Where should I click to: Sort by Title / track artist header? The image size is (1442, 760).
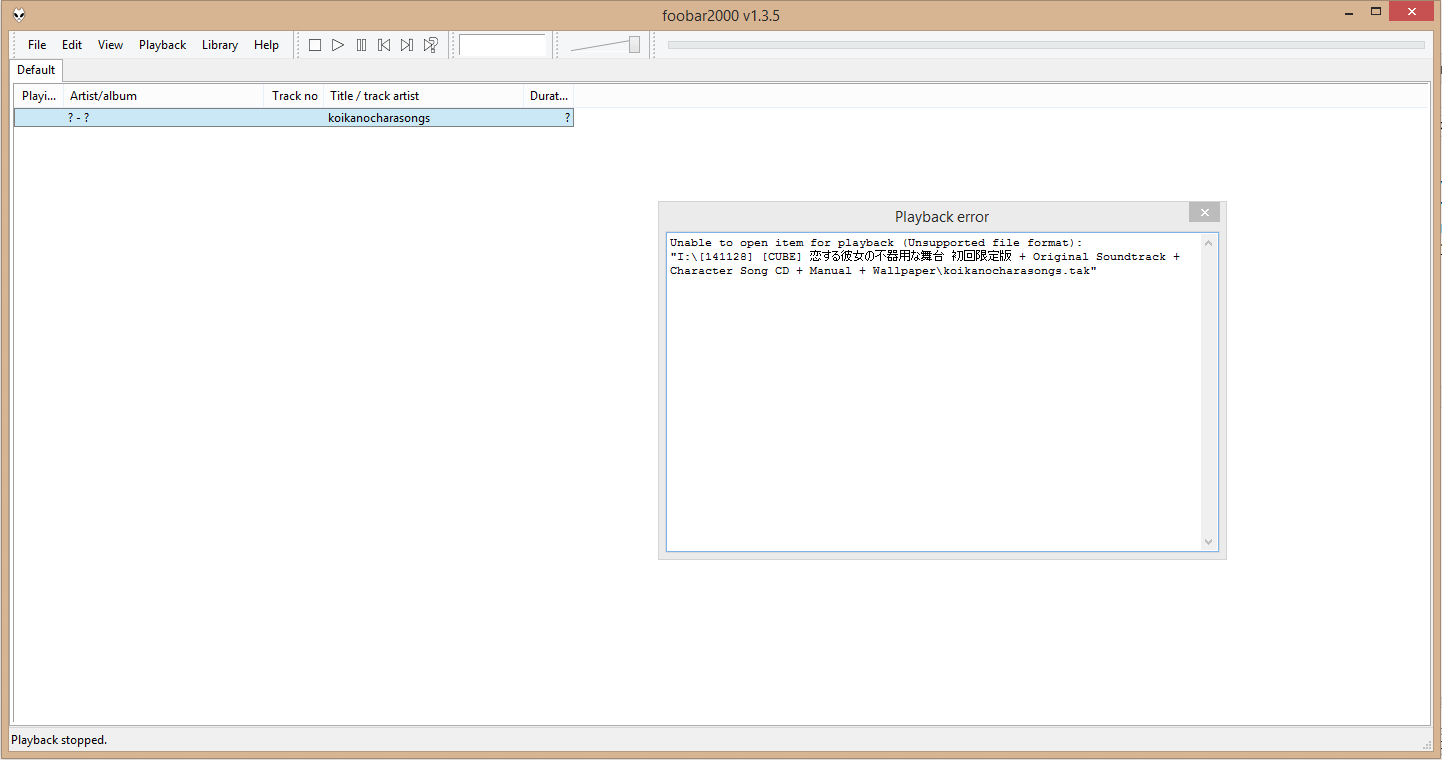click(x=424, y=96)
